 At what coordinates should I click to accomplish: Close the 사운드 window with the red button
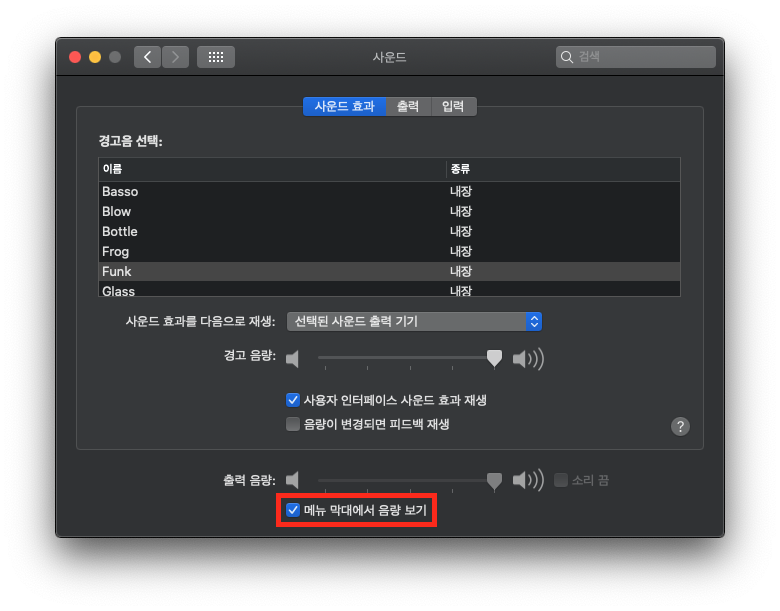75,57
